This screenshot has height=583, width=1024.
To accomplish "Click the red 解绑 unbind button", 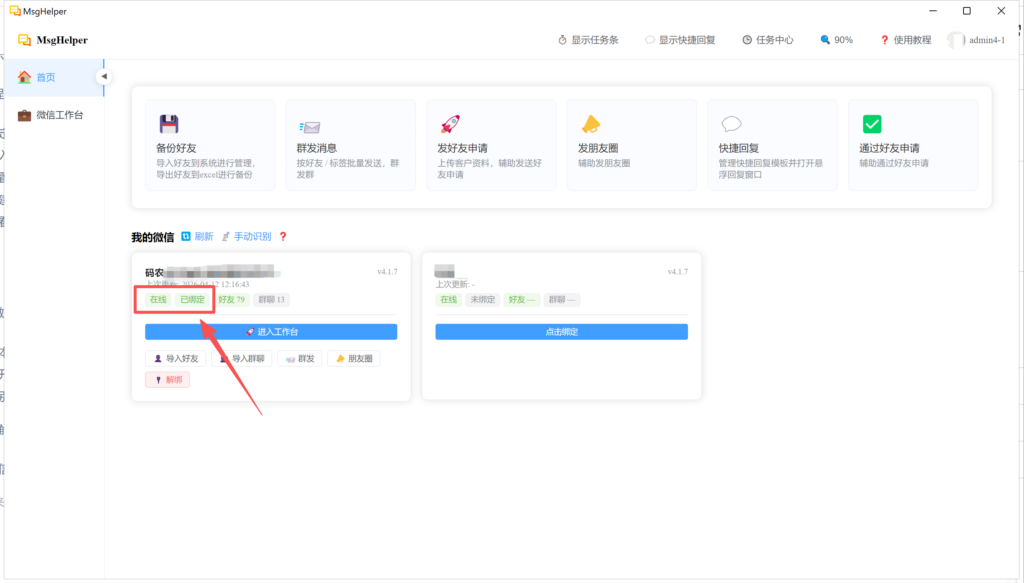I will (167, 380).
